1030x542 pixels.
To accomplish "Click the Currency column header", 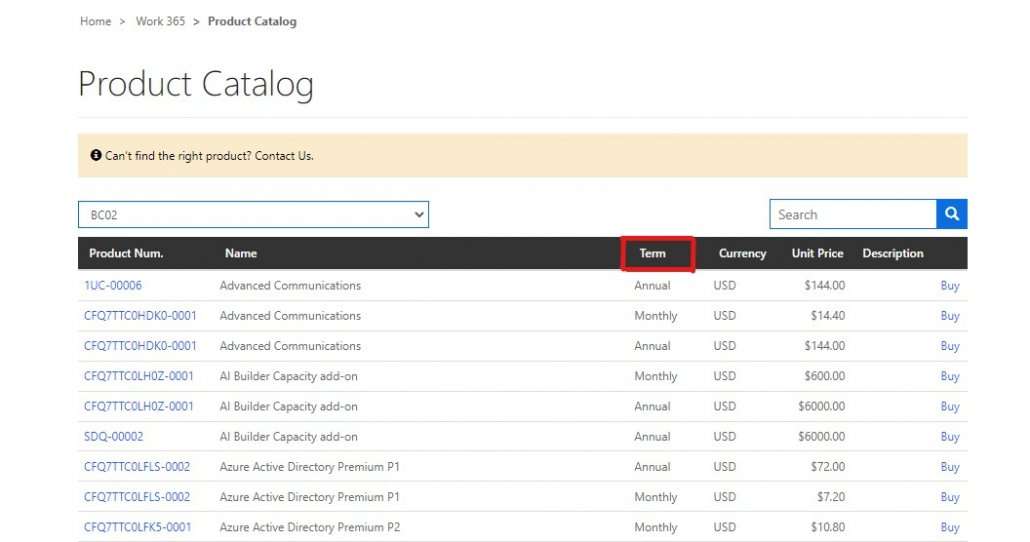I will [742, 253].
